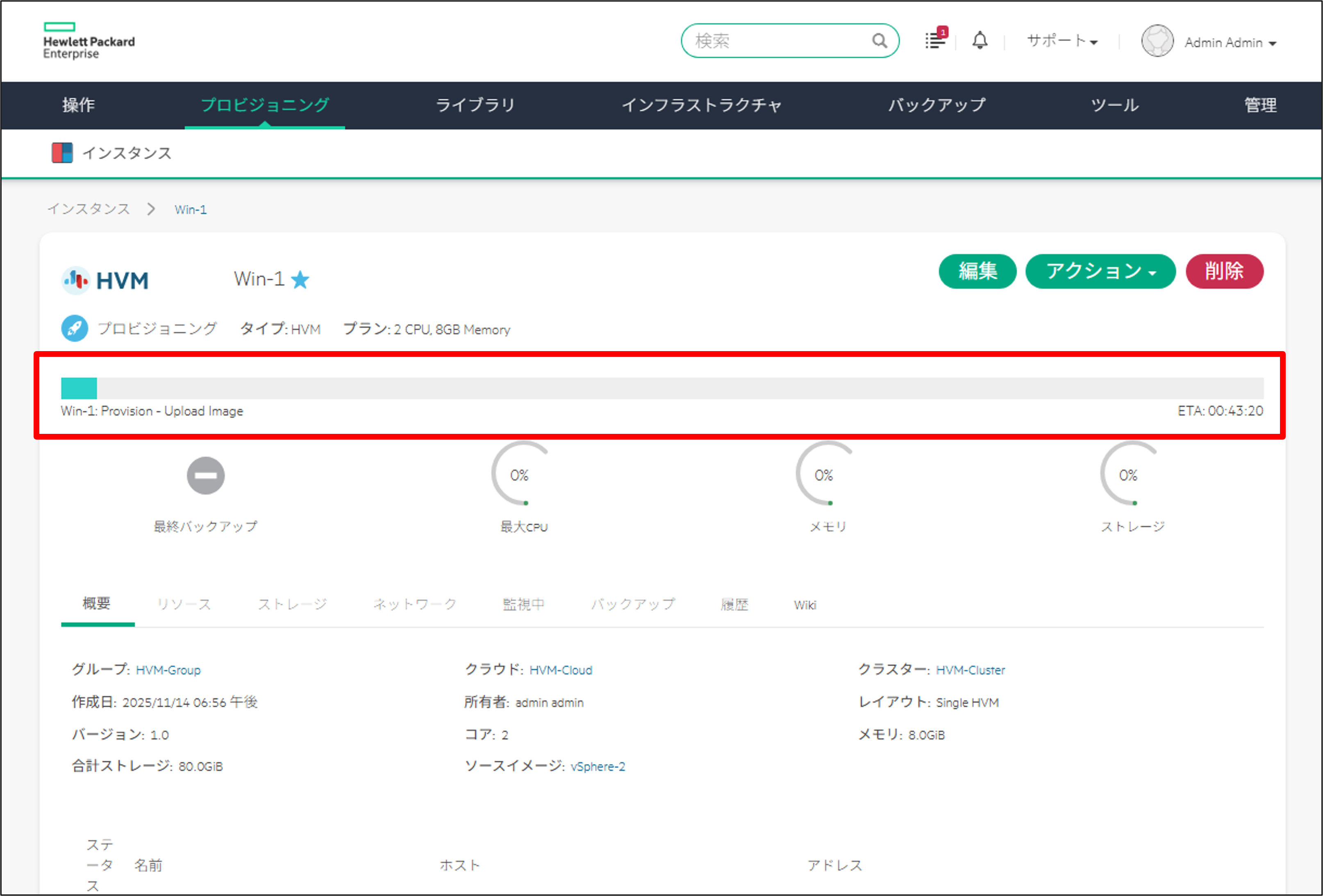Click the notification bell icon
This screenshot has height=896, width=1323.
pos(980,41)
